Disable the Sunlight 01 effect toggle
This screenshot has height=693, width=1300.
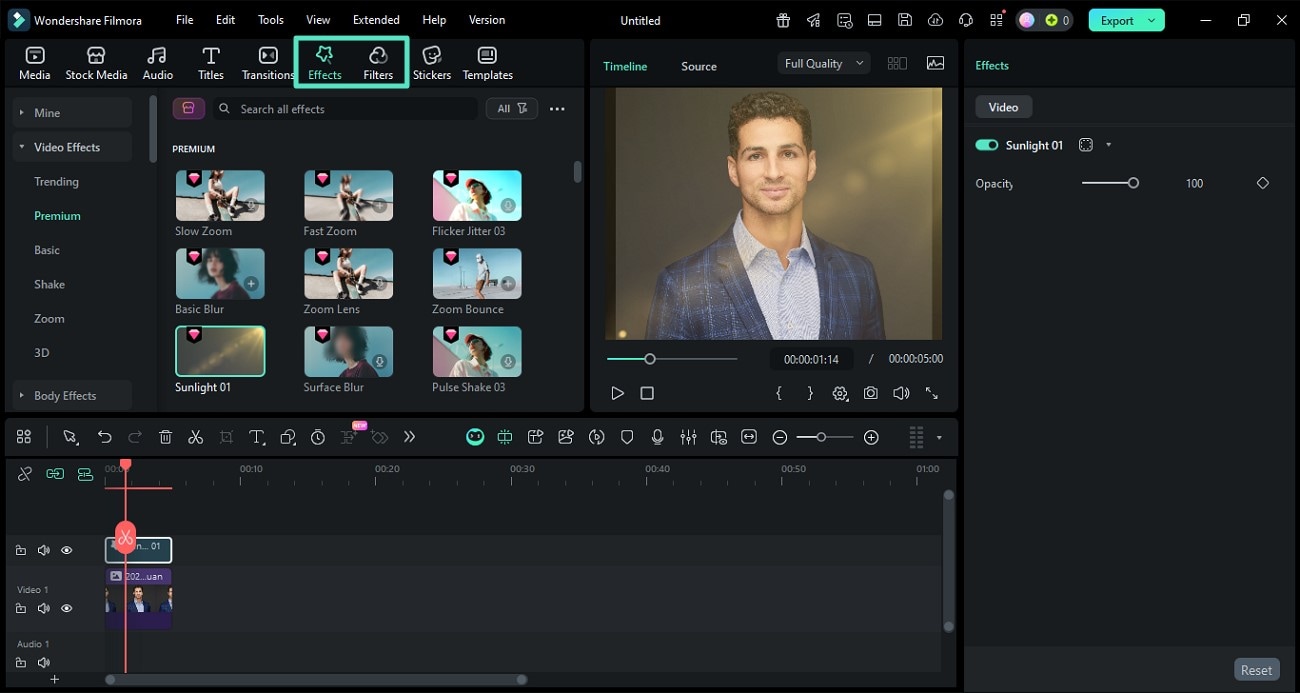click(x=987, y=145)
